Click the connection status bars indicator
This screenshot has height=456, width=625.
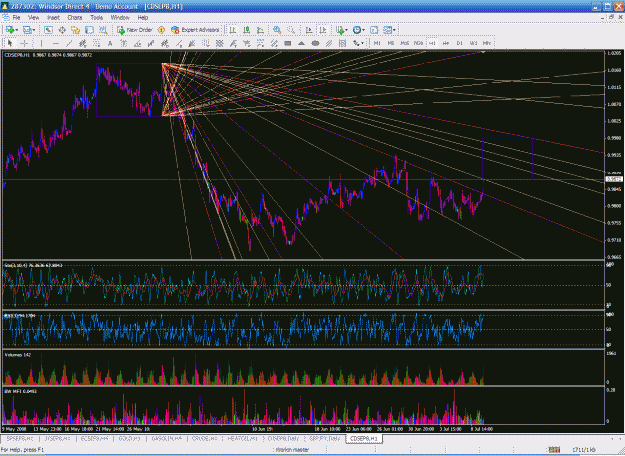pyautogui.click(x=554, y=450)
